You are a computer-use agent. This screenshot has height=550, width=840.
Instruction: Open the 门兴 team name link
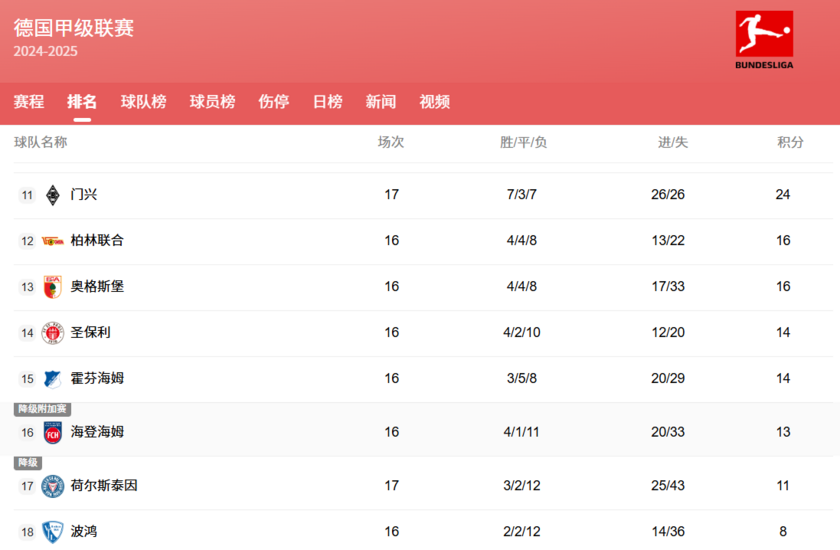[84, 195]
